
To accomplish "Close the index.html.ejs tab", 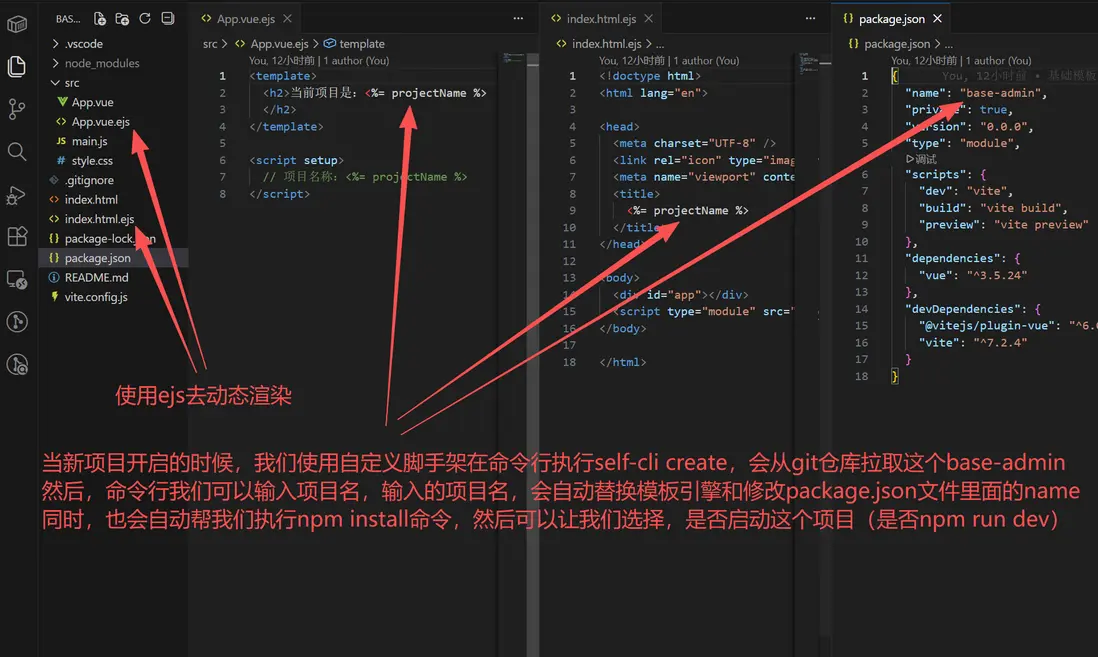I will click(648, 19).
